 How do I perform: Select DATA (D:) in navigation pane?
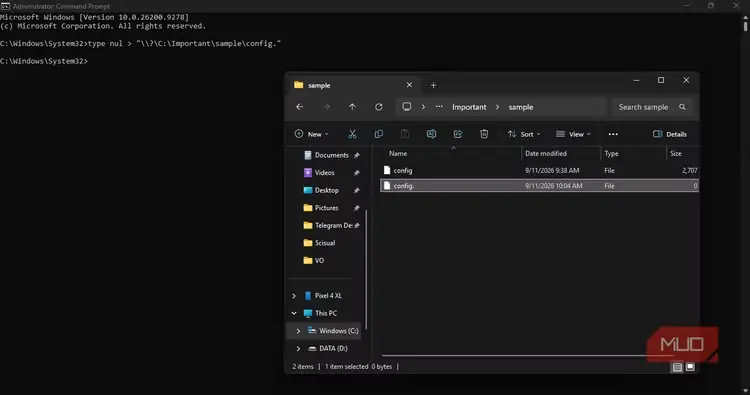[x=333, y=349]
